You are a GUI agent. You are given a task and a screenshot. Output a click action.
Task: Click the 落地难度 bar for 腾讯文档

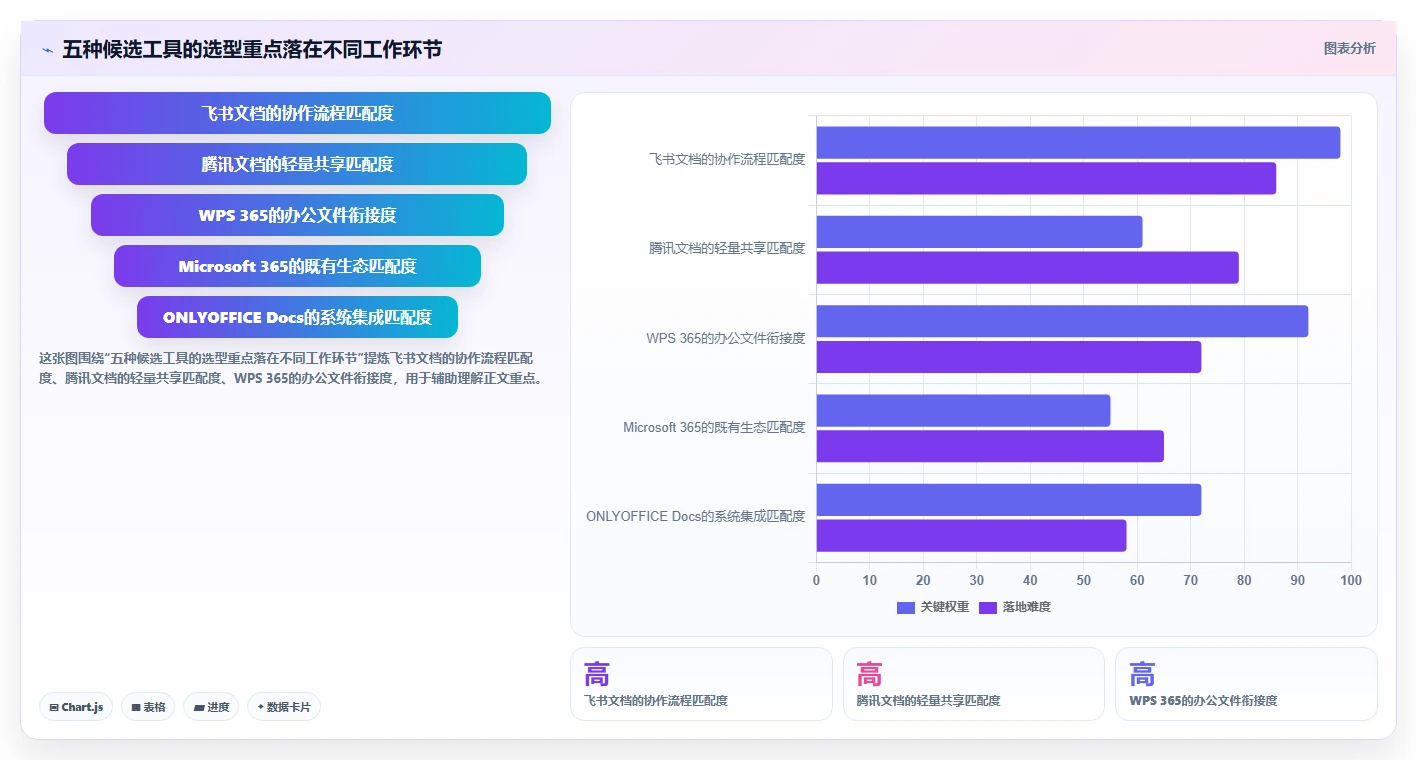click(x=1027, y=267)
